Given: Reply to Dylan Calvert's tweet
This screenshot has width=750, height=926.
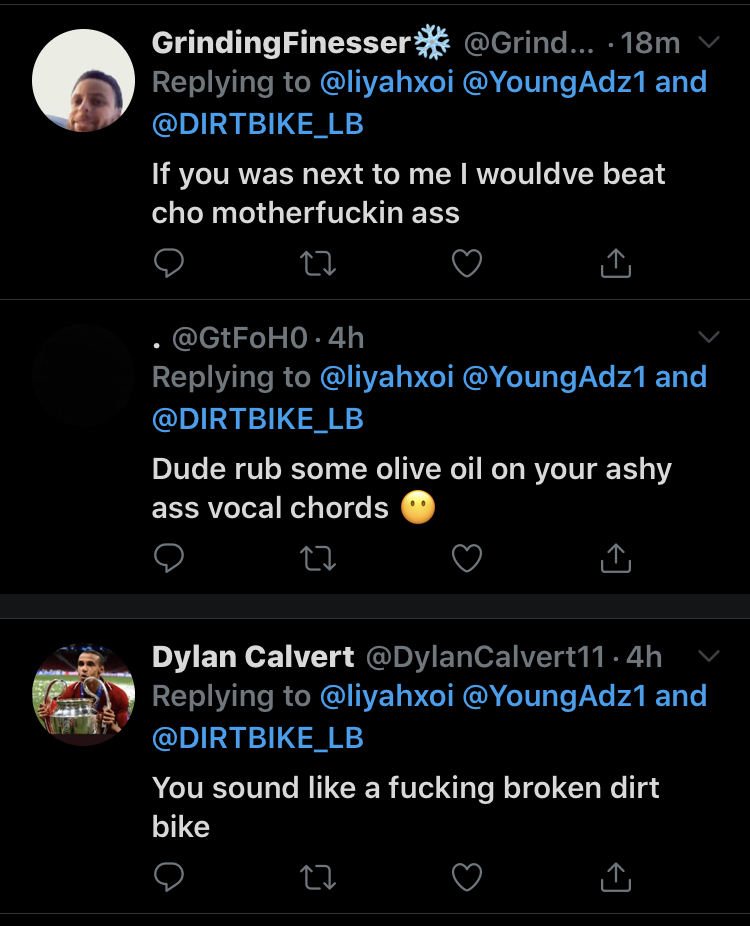Looking at the screenshot, I should pos(170,877).
